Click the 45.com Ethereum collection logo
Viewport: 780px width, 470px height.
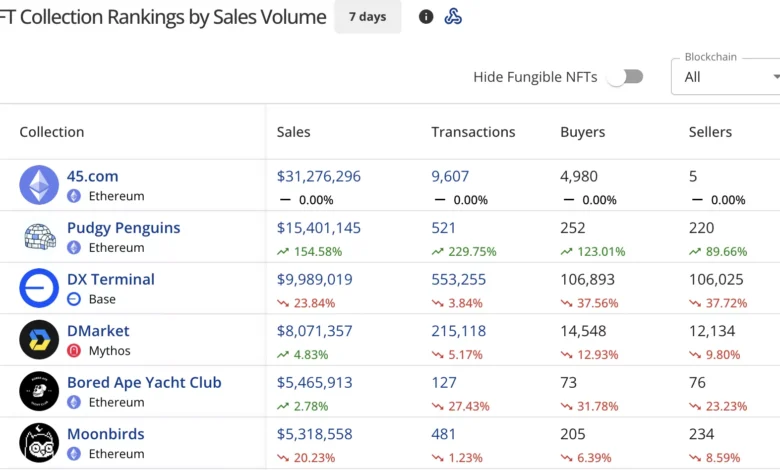coord(39,185)
